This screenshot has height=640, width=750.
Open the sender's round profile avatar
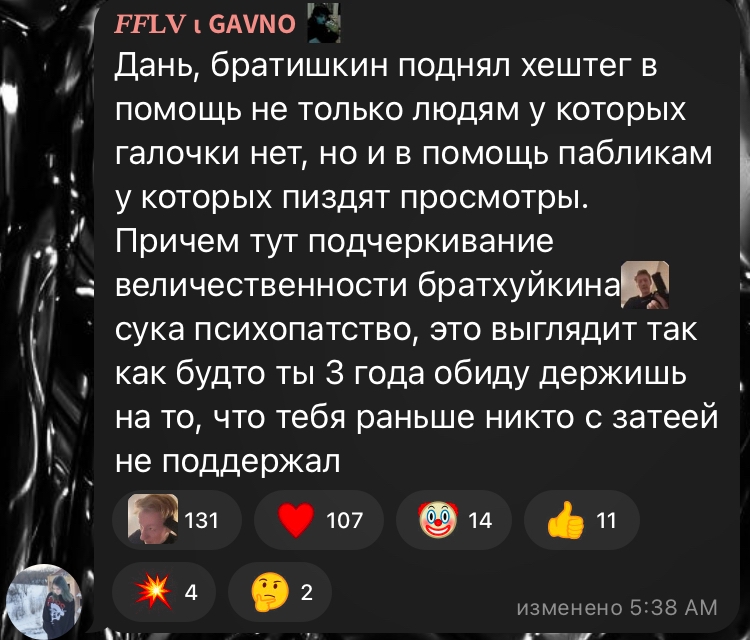click(x=44, y=601)
